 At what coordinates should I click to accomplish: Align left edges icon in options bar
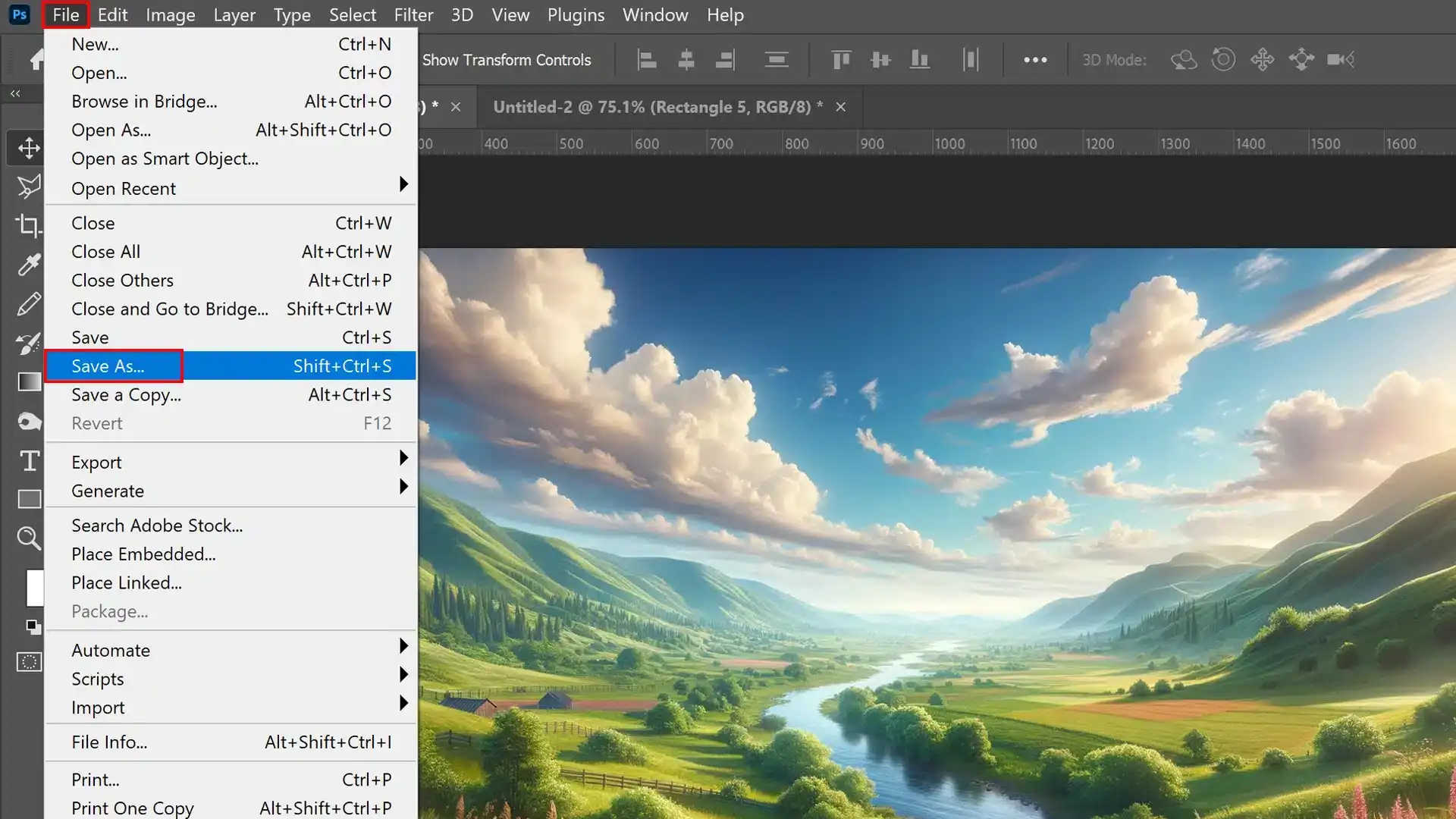(x=646, y=59)
